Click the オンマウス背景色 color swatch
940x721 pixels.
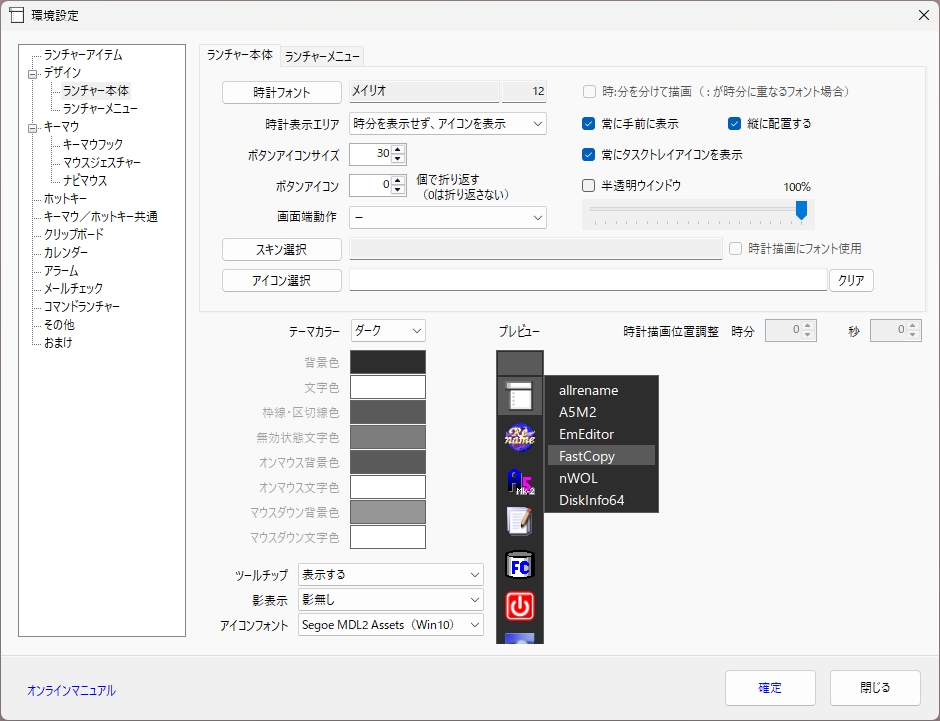point(388,462)
